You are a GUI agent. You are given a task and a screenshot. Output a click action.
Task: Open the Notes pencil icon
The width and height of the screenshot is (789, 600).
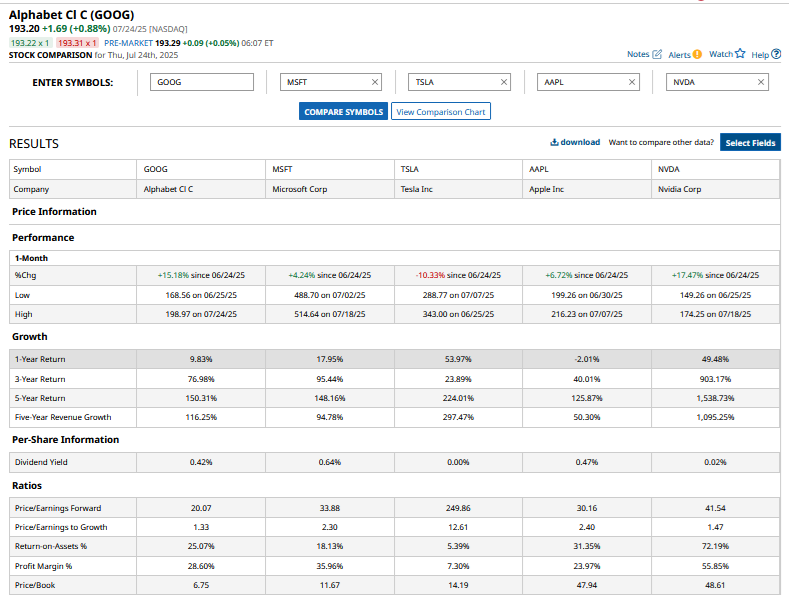[x=657, y=54]
